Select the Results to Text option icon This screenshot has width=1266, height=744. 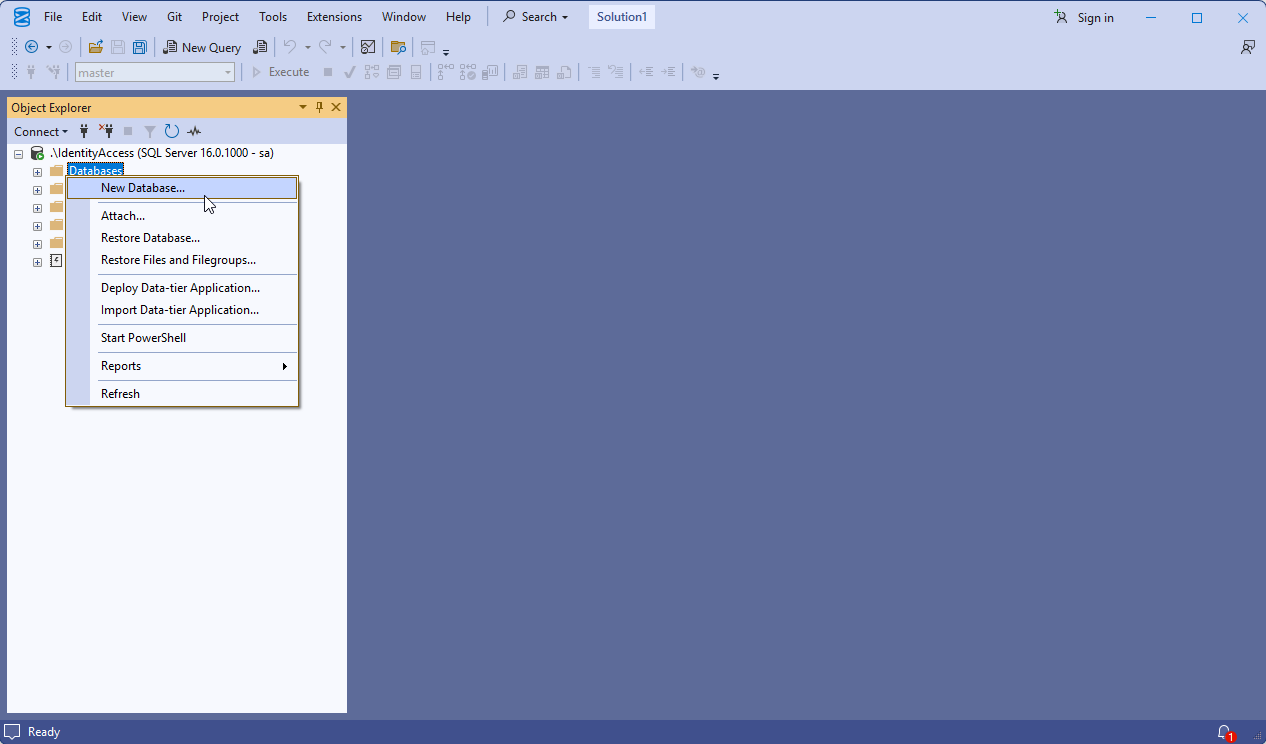point(520,72)
